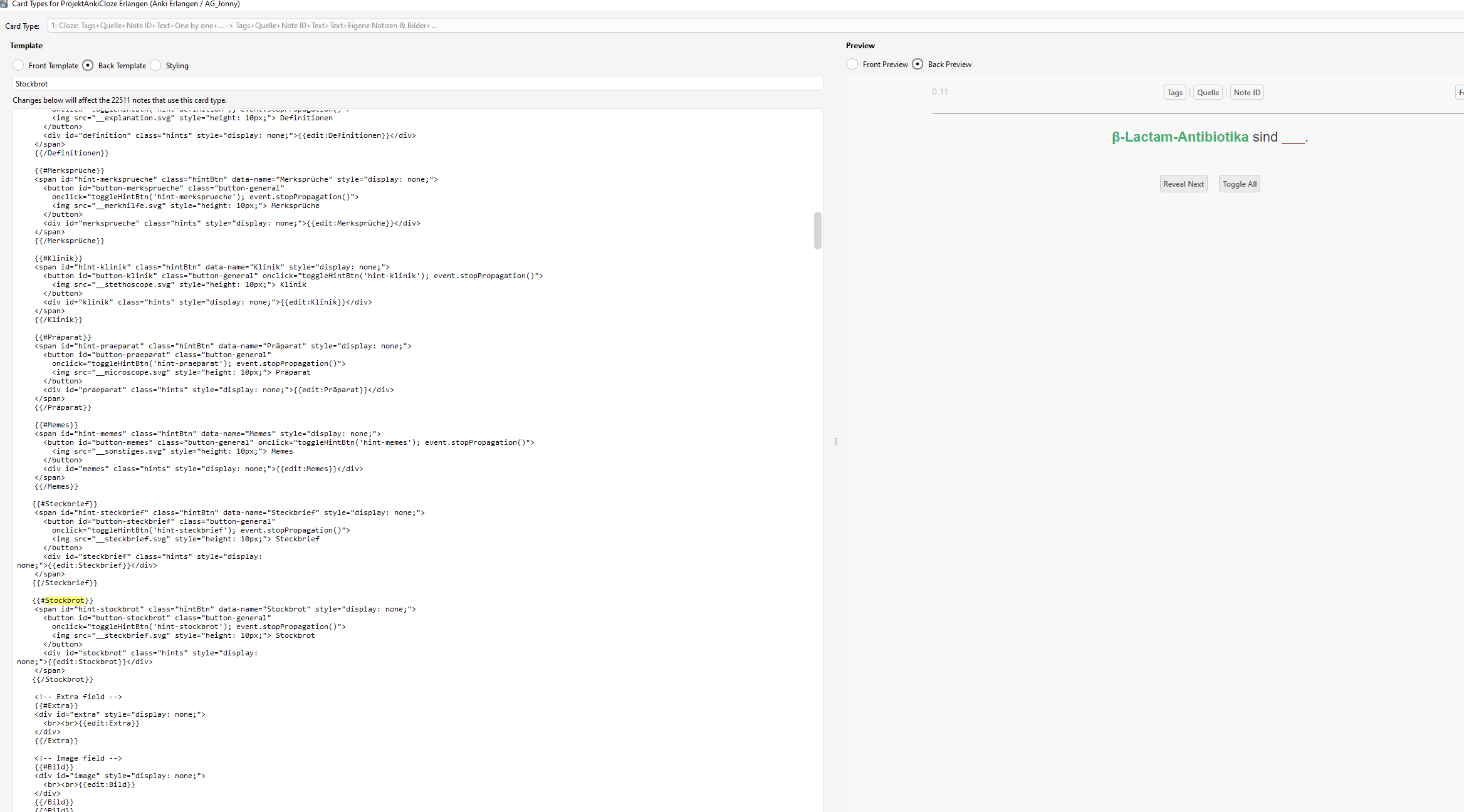Select the Back Template radio button
This screenshot has width=1464, height=812.
pyautogui.click(x=88, y=66)
